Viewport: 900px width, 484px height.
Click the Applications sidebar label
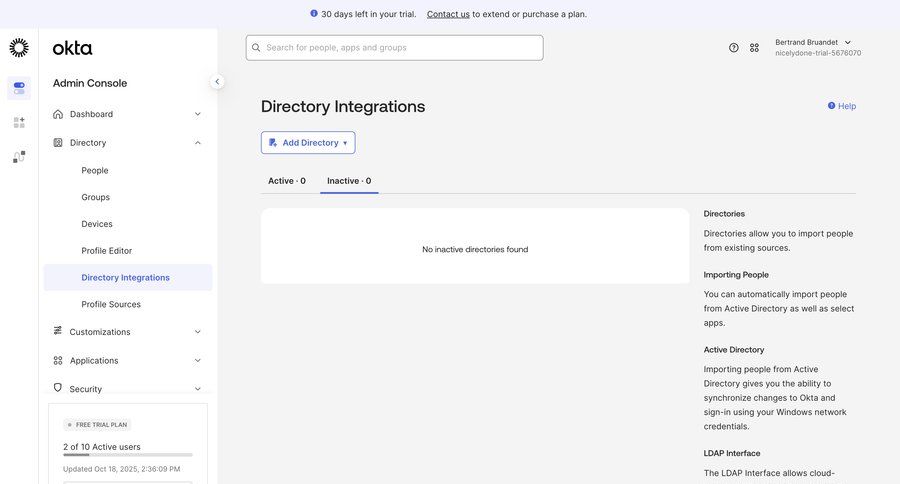(x=94, y=361)
